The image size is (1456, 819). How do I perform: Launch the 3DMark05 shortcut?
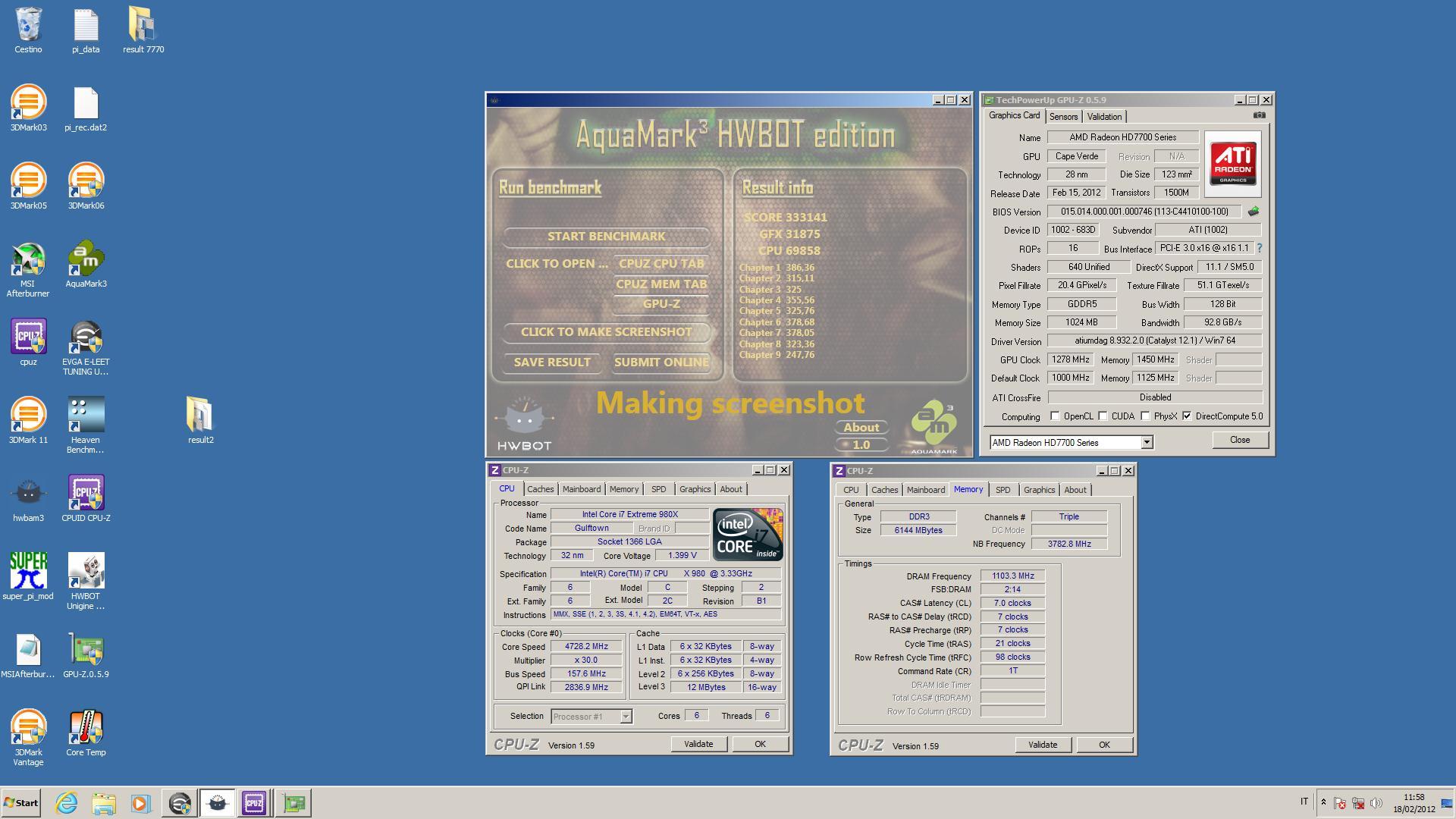pos(28,187)
